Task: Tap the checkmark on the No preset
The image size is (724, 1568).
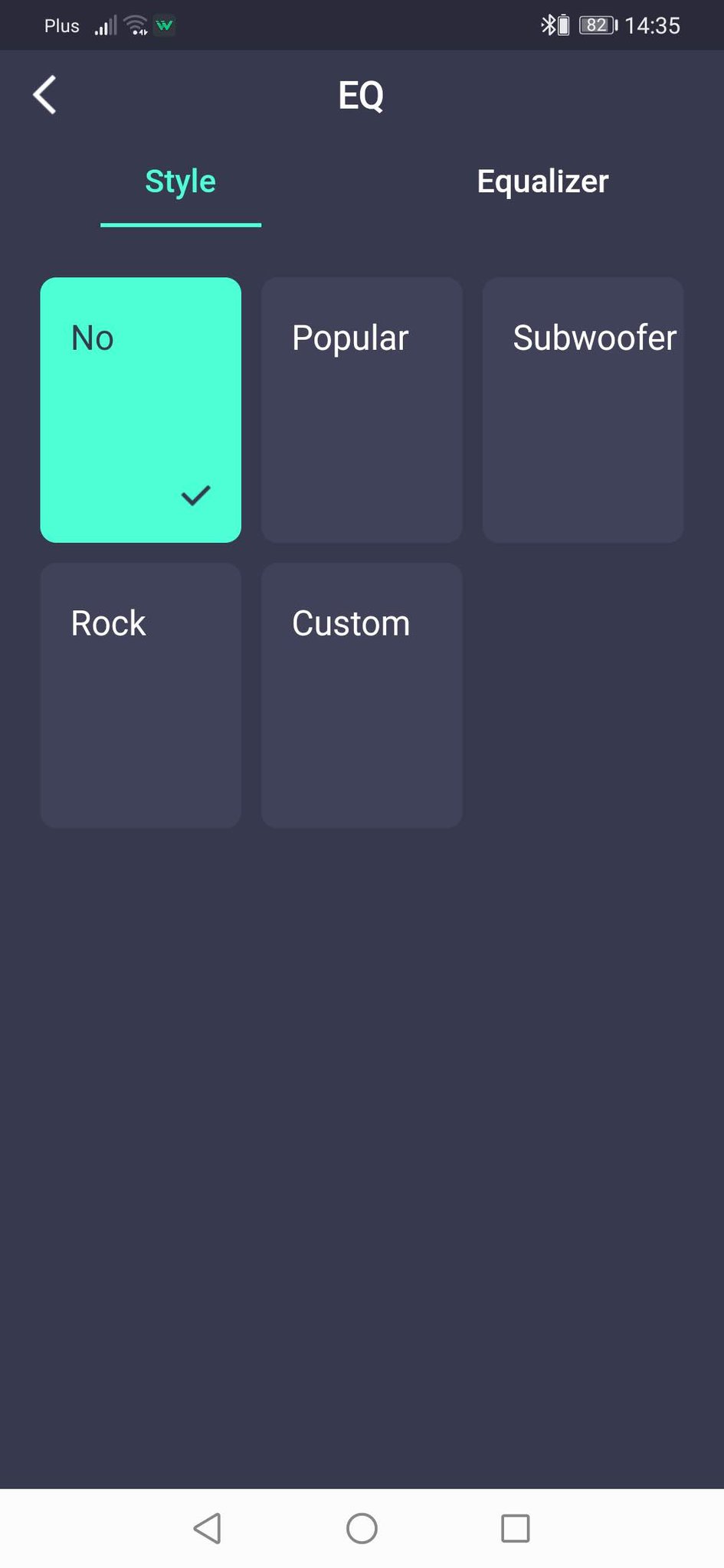Action: pos(195,496)
